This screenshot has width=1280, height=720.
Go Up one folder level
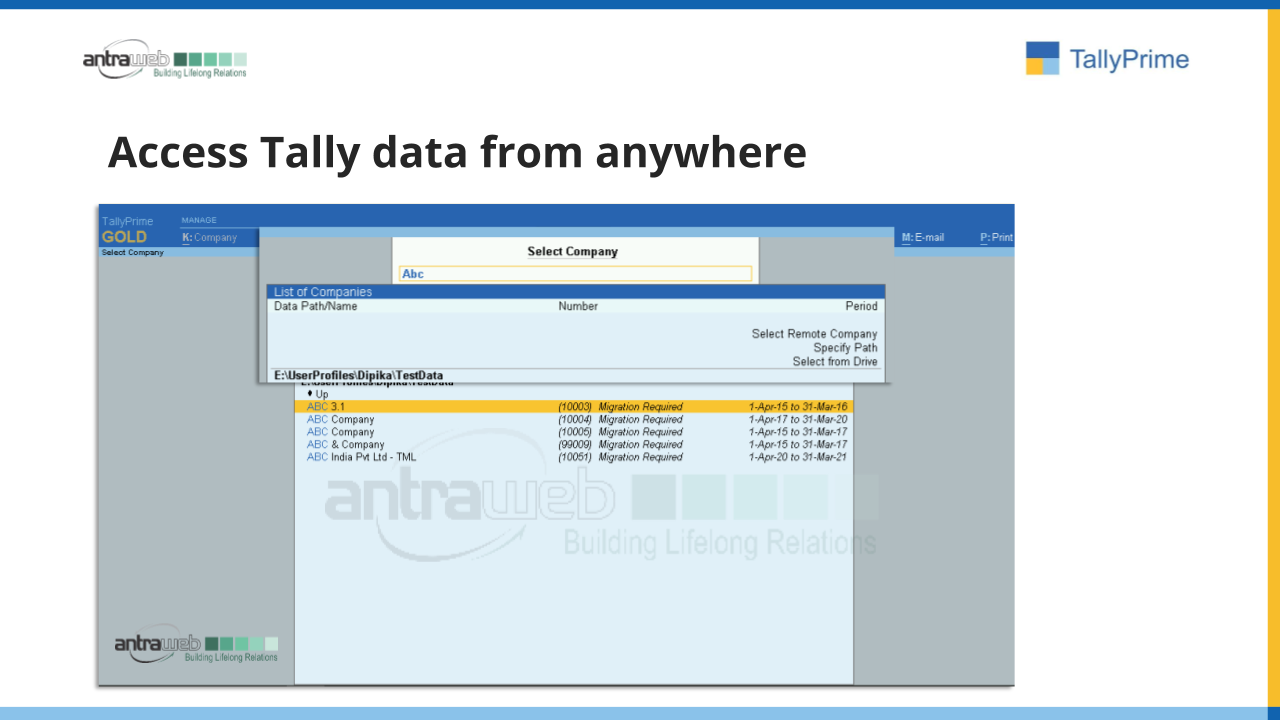pos(318,394)
